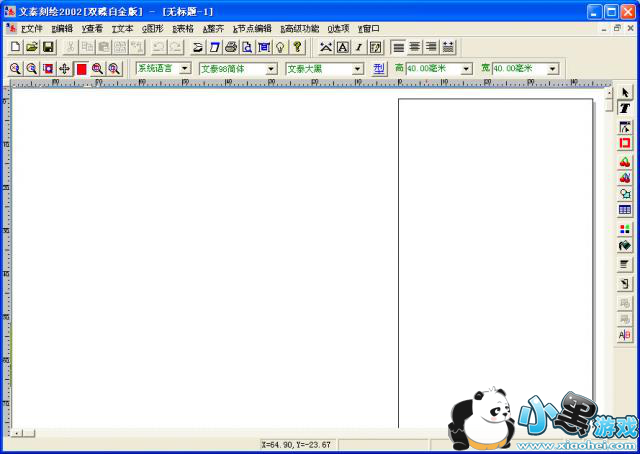Save the document with the floppy disk icon
The width and height of the screenshot is (640, 454).
[x=49, y=47]
